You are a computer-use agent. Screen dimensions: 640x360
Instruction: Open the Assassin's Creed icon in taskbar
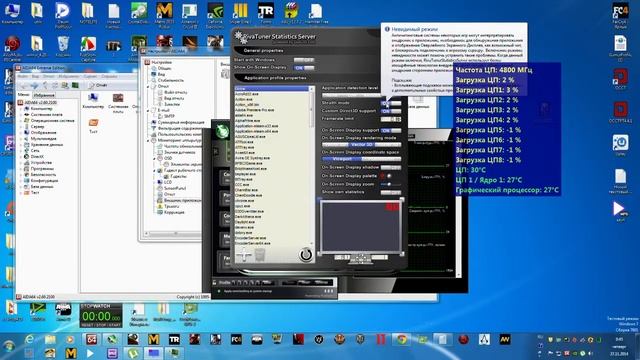click(484, 339)
